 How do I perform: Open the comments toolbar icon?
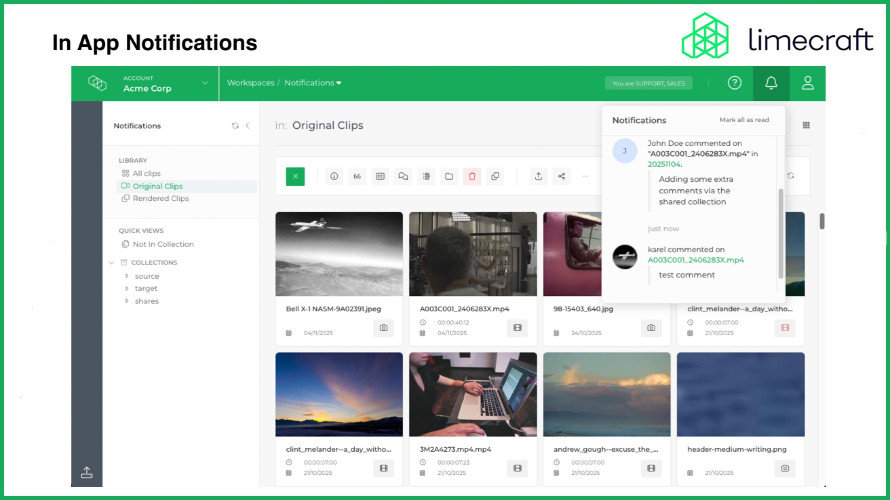[403, 177]
